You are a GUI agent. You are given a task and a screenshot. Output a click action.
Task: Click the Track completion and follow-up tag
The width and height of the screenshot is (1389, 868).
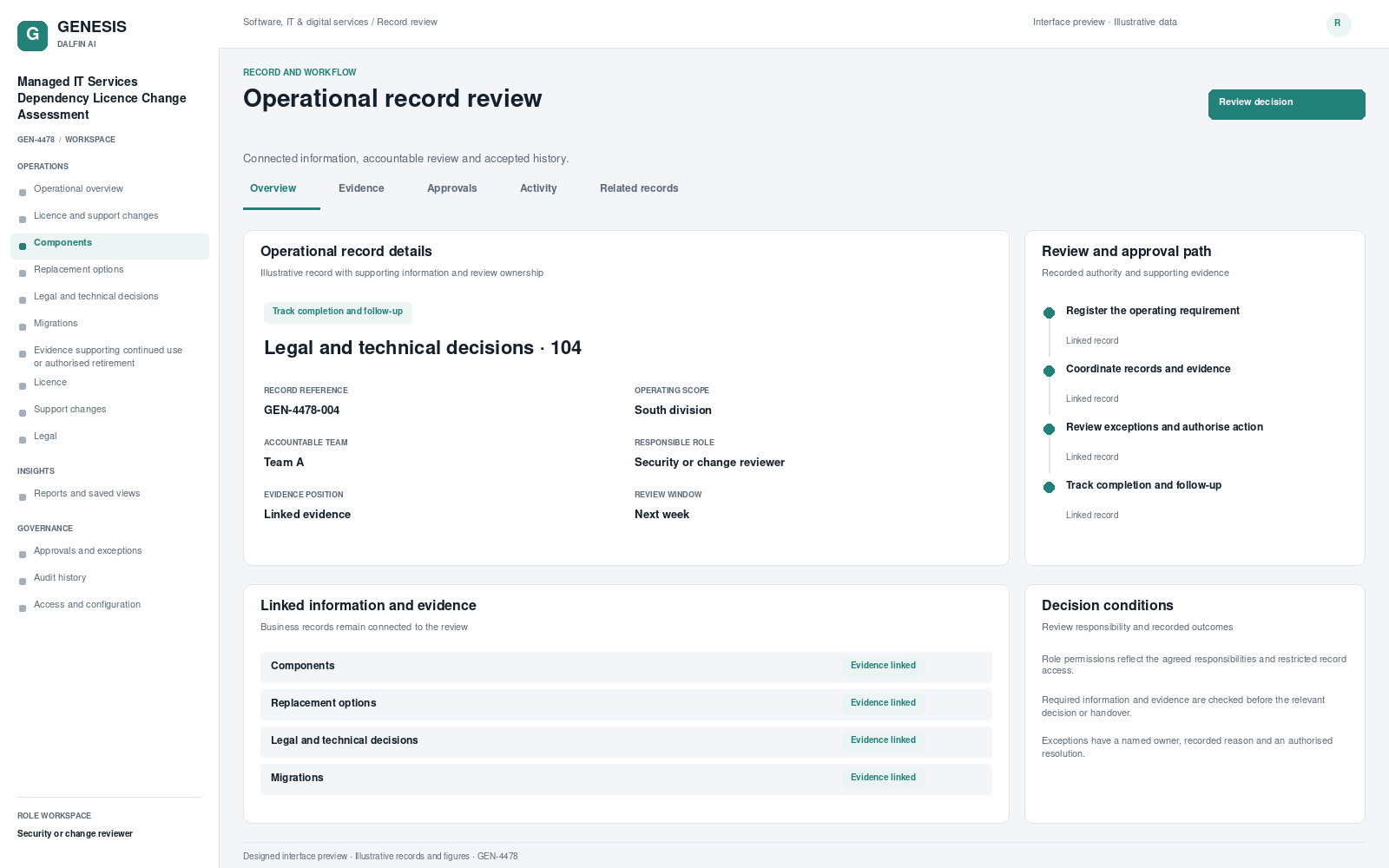pyautogui.click(x=338, y=312)
